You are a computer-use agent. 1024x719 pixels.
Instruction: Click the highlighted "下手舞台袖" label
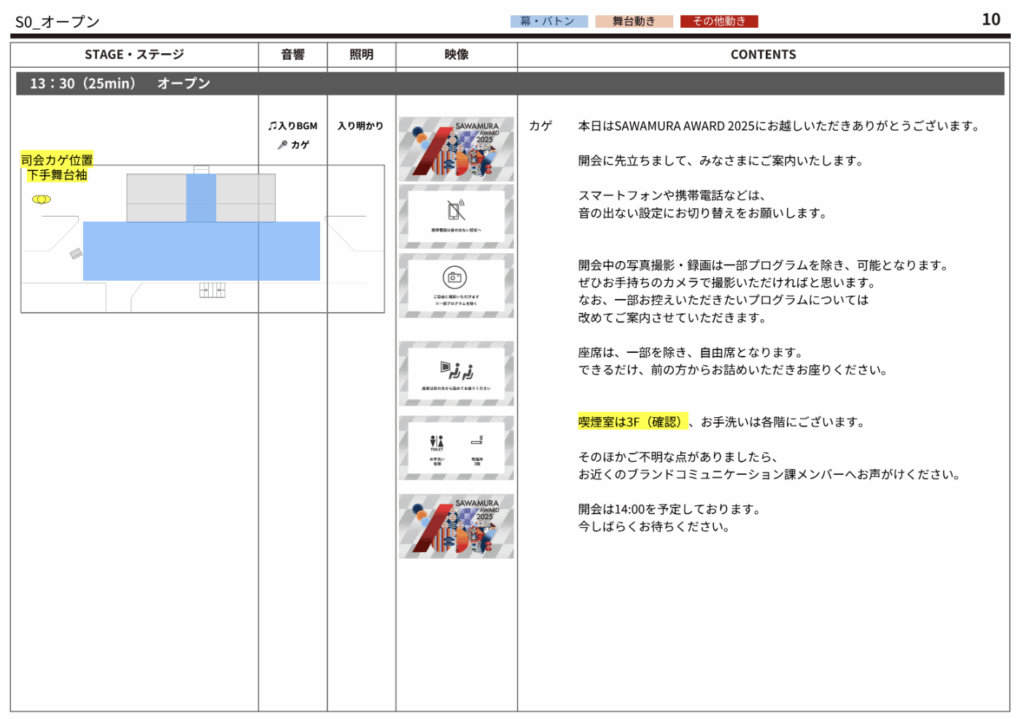(57, 175)
